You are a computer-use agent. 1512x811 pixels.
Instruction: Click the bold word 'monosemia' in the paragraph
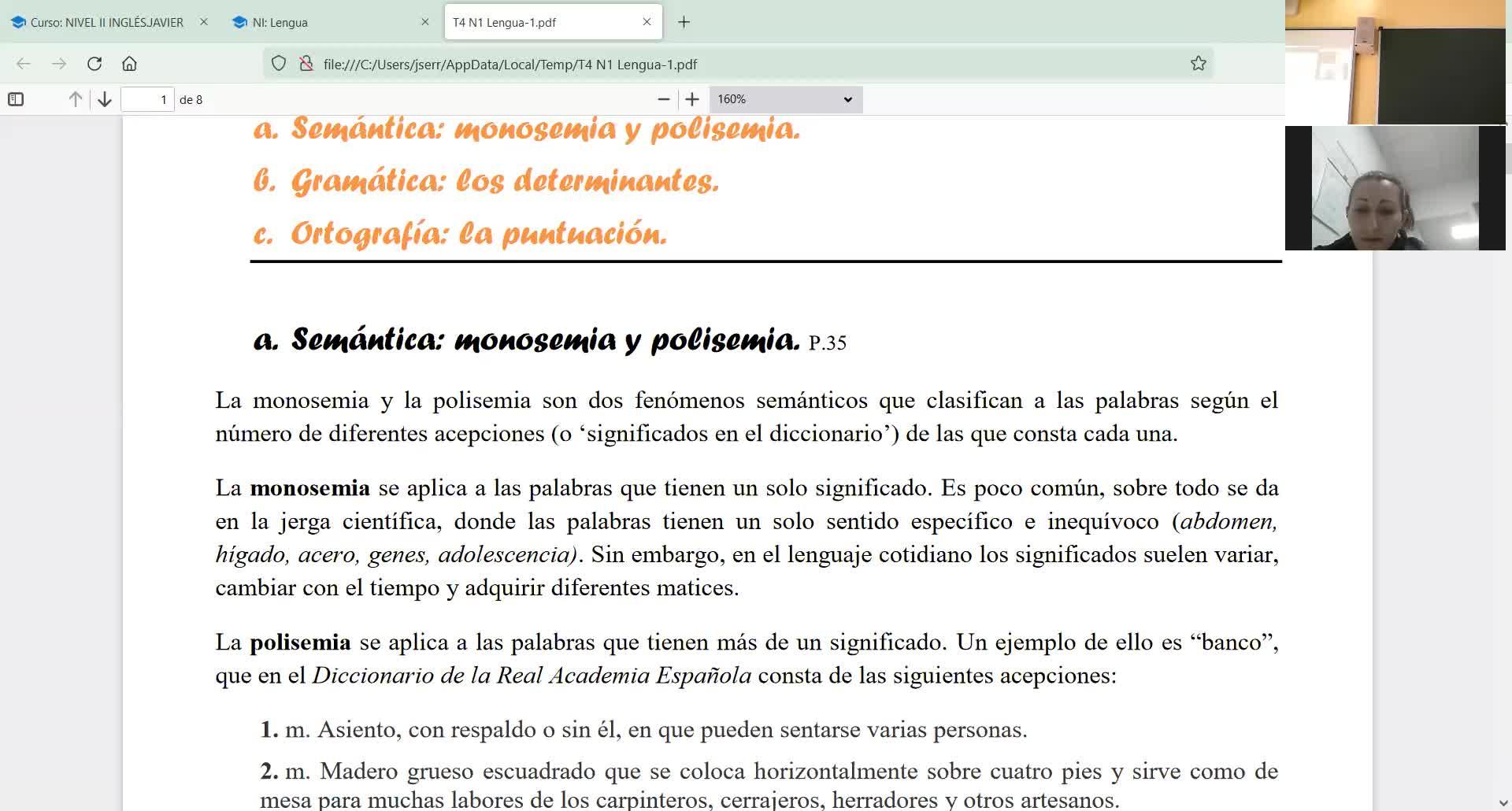pyautogui.click(x=309, y=488)
